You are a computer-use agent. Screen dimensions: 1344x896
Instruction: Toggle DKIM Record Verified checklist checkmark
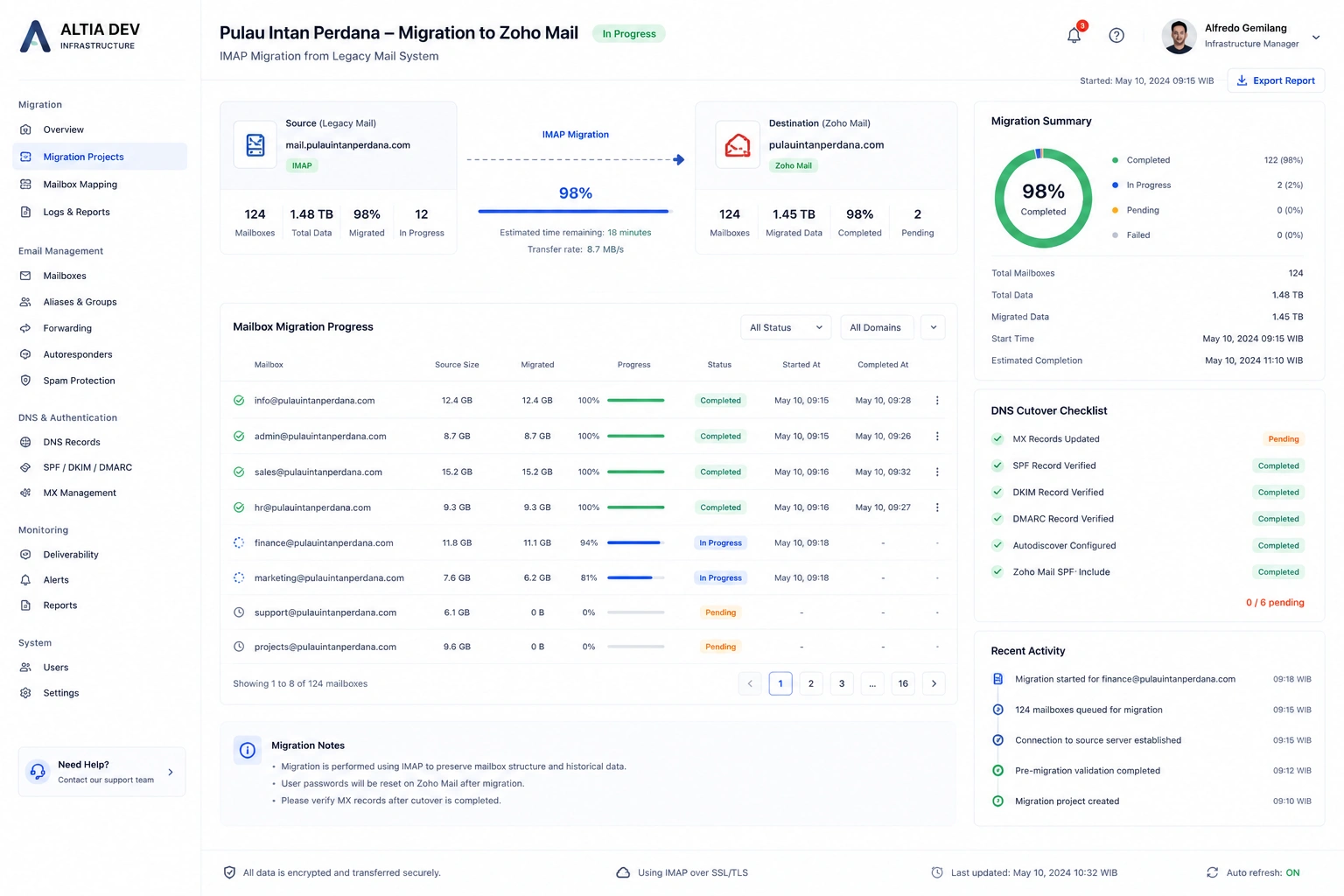997,493
